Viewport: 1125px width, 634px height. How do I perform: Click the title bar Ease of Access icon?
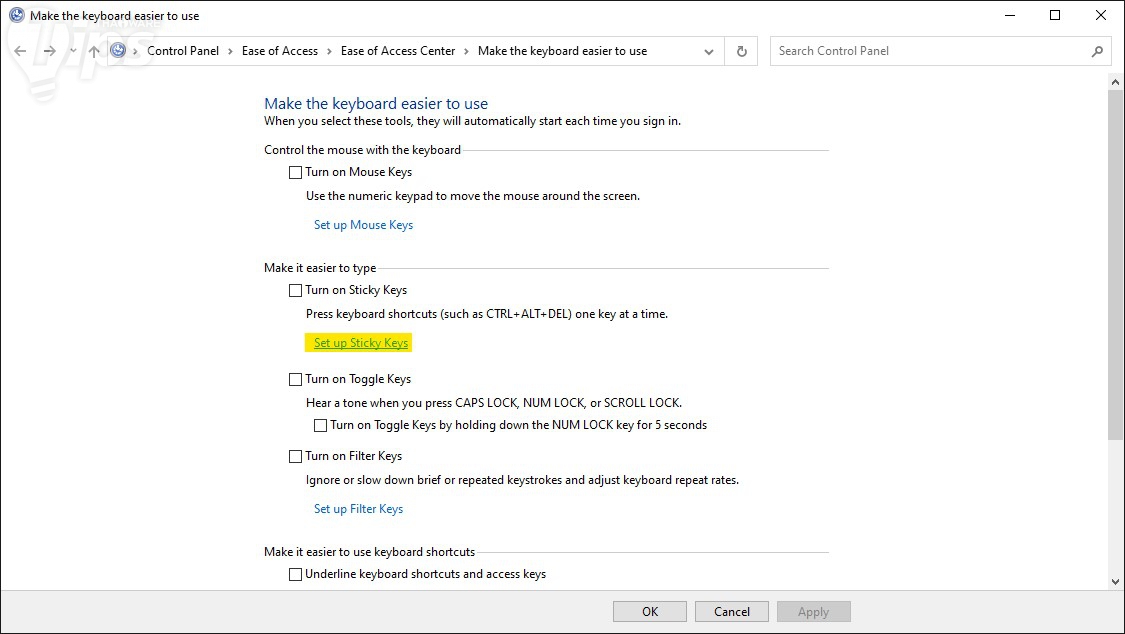click(16, 16)
